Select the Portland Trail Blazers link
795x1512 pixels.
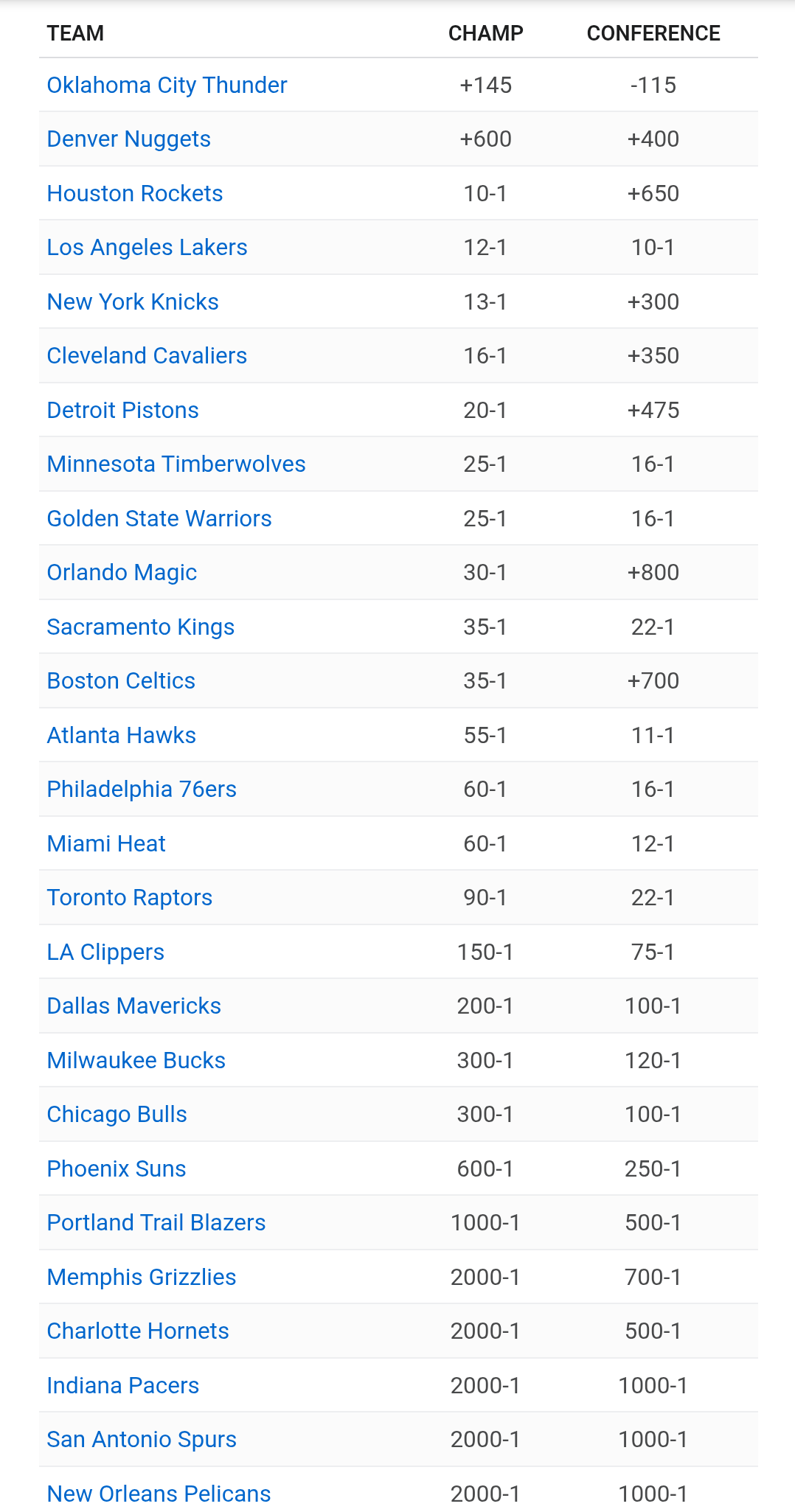156,1222
